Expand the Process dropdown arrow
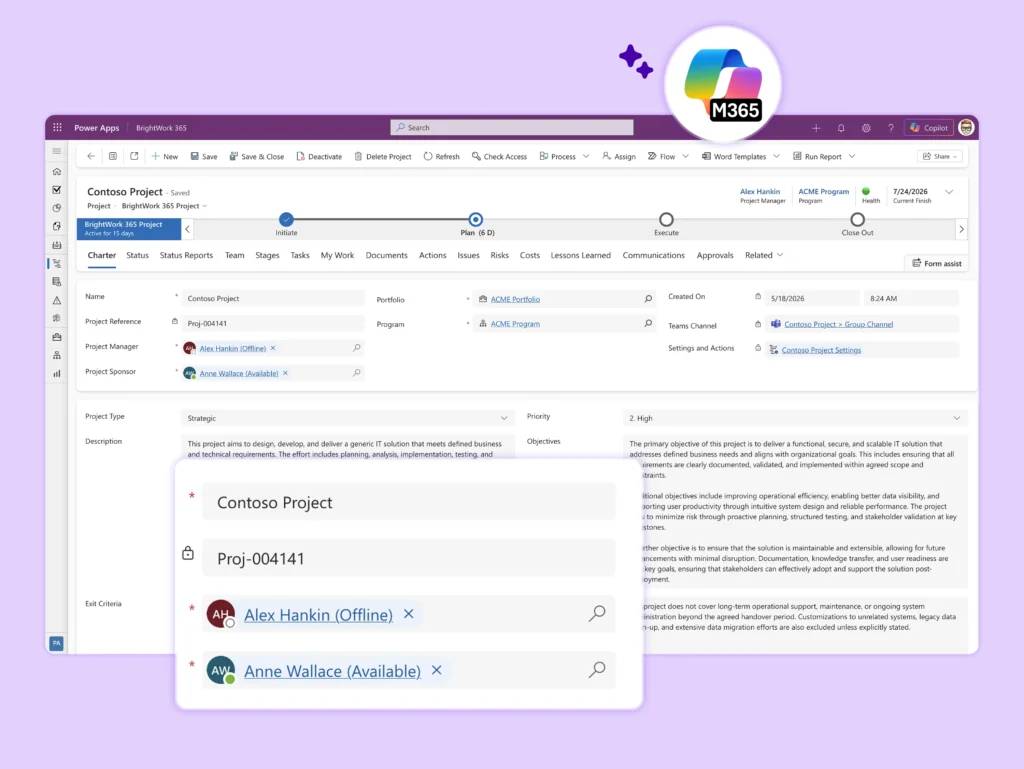The image size is (1024, 769). [586, 157]
